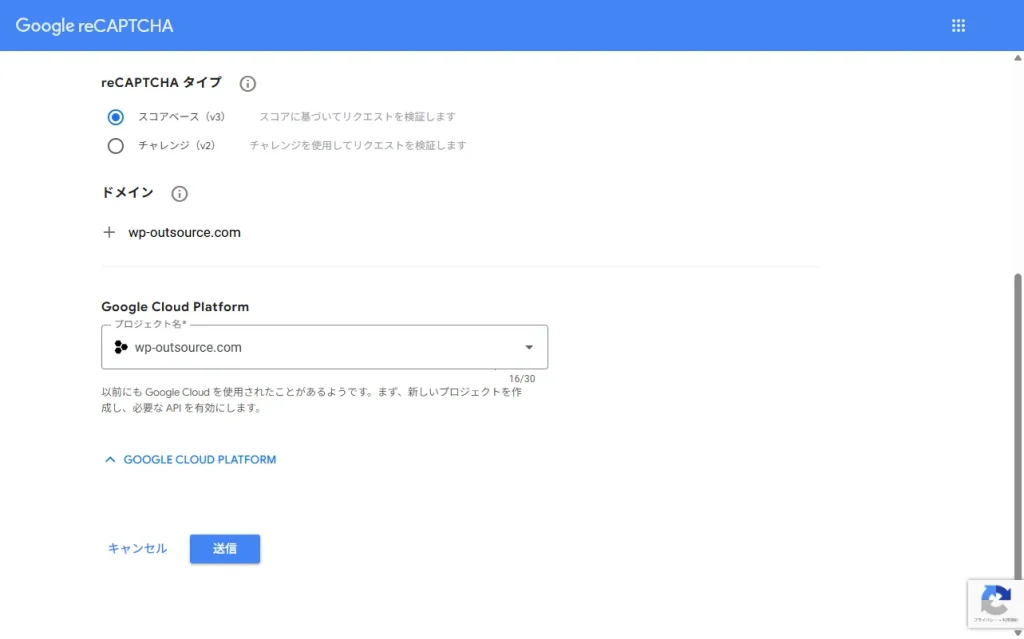
Task: Open the プロジェクト名 dropdown arrow
Action: click(529, 348)
